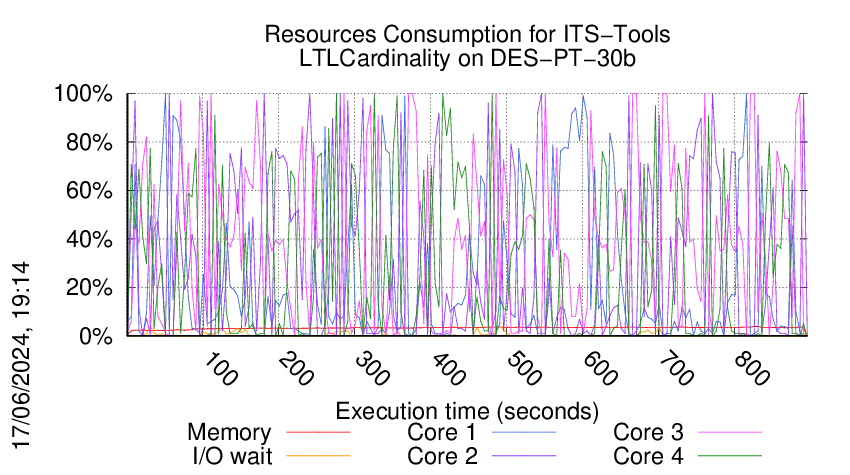Image resolution: width=850 pixels, height=475 pixels.
Task: Click the '500' x-axis tick label
Action: click(x=524, y=370)
